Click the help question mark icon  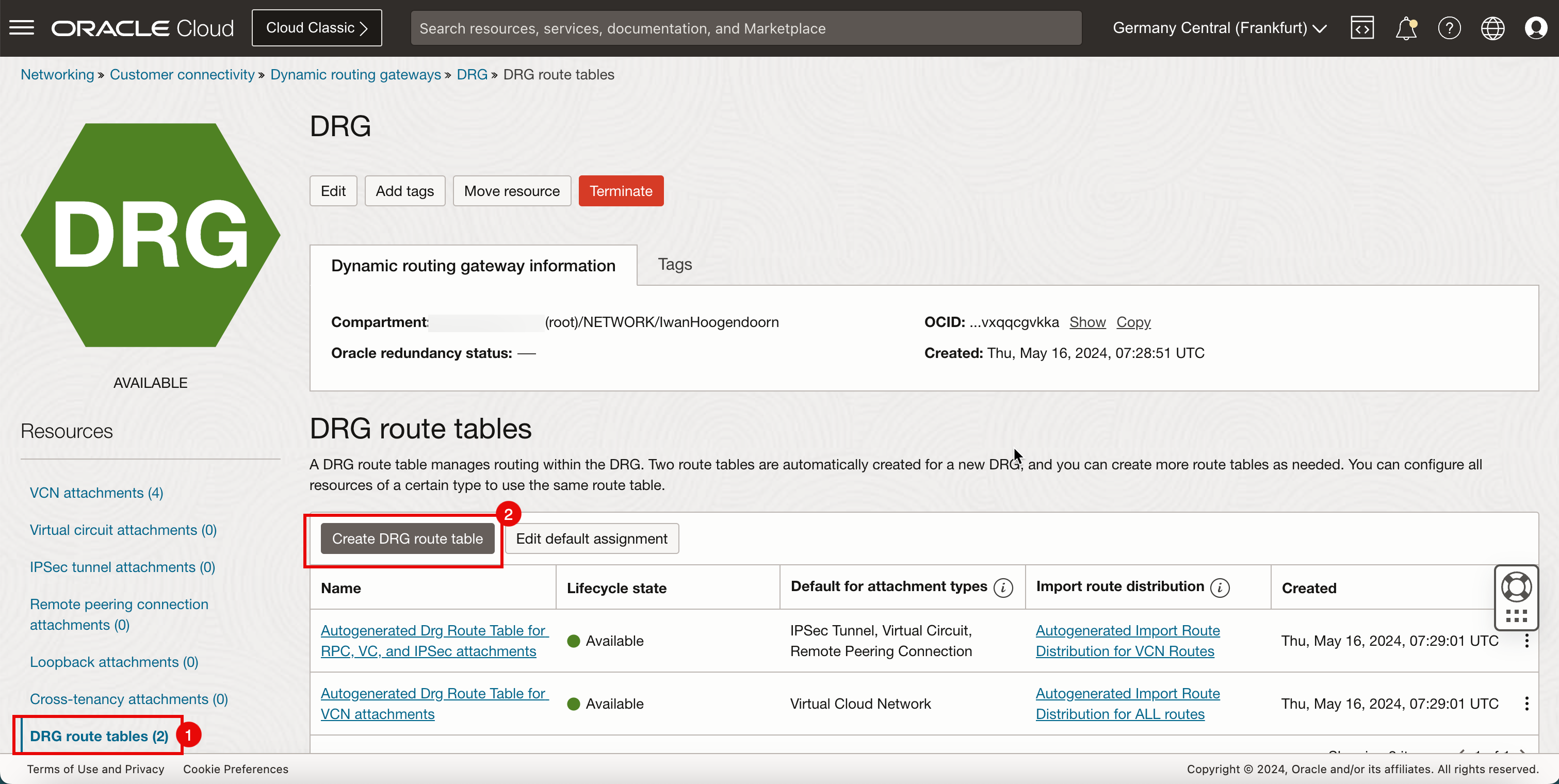tap(1449, 27)
